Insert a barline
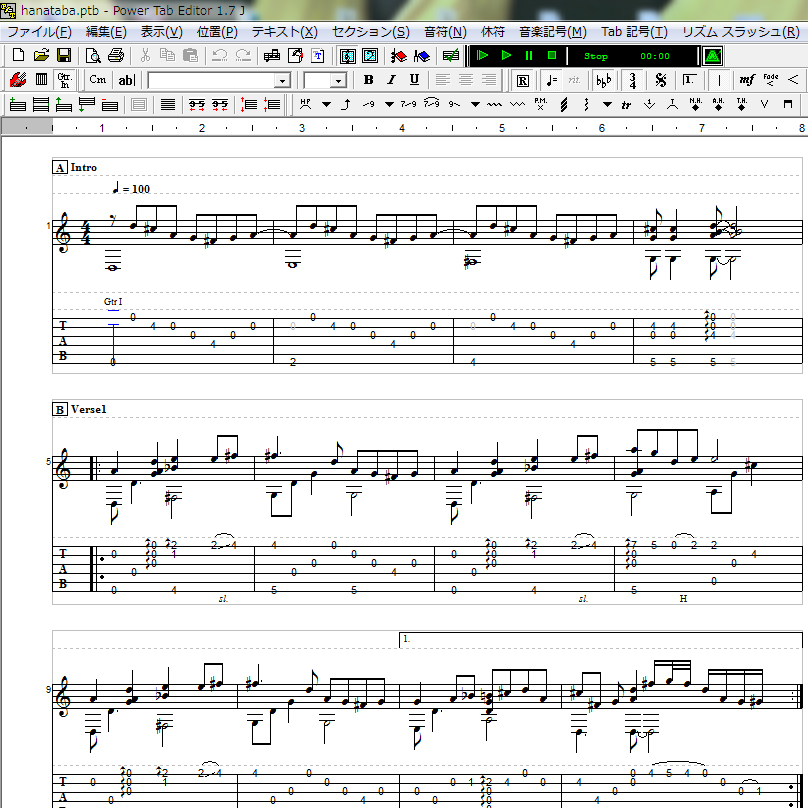Viewport: 808px width, 808px height. click(718, 80)
